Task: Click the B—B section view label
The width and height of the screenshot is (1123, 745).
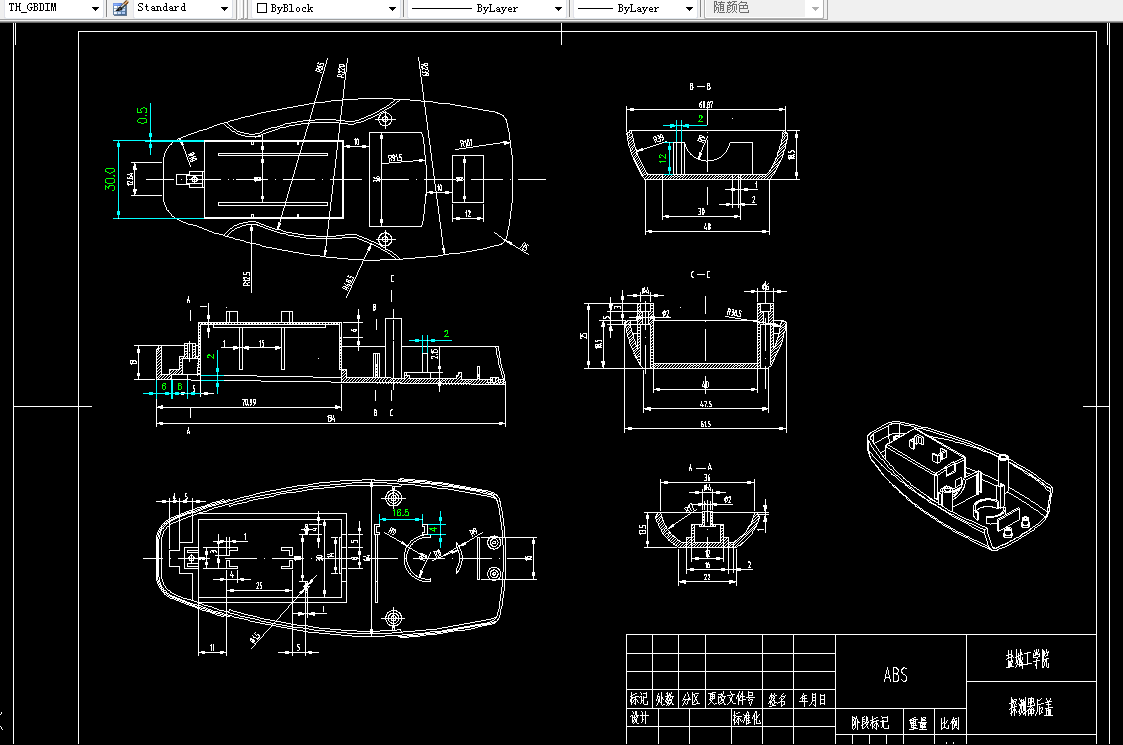Action: 700,85
